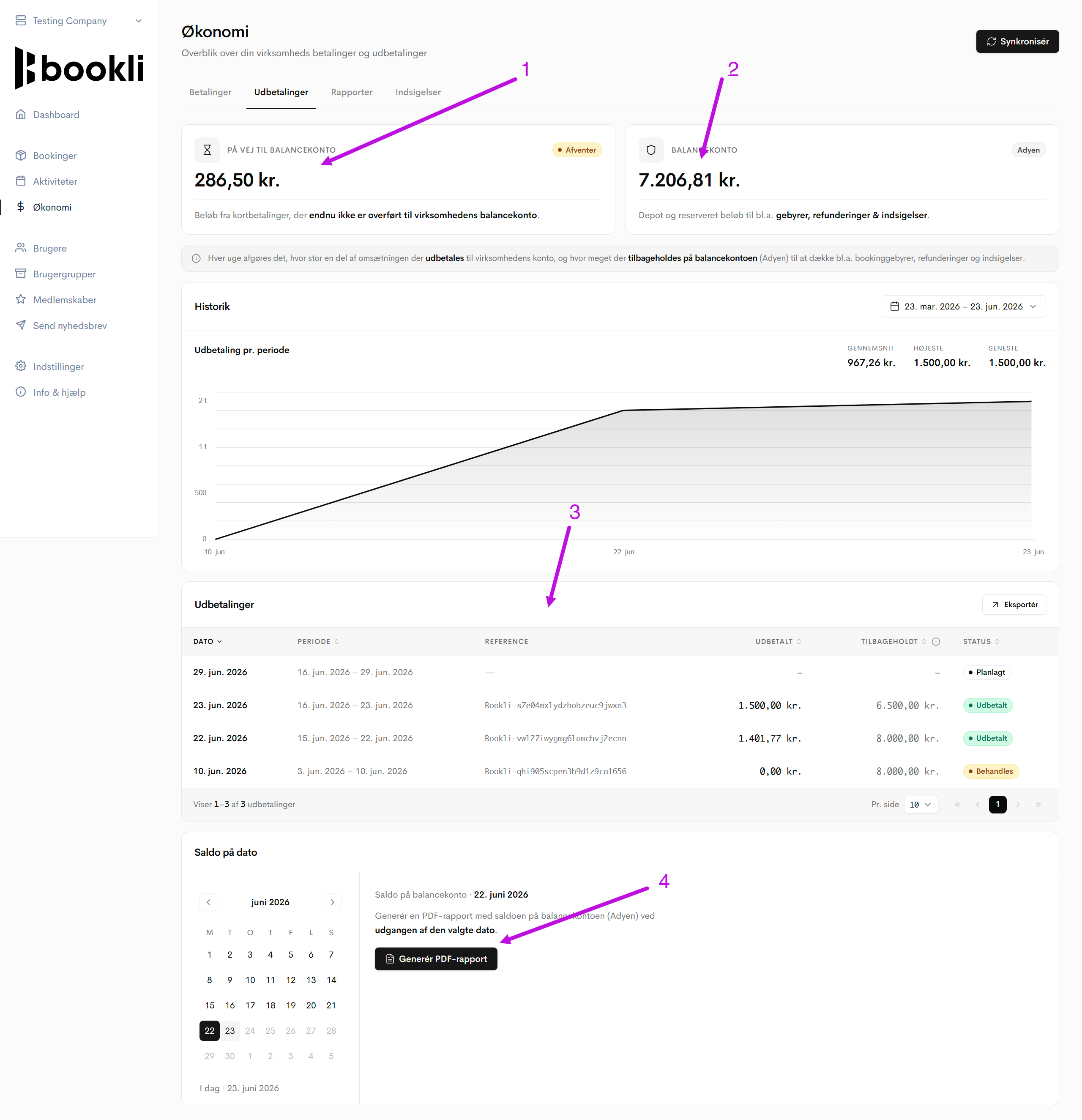Switch to the Rapporter tab
The image size is (1082, 1120).
pos(351,92)
